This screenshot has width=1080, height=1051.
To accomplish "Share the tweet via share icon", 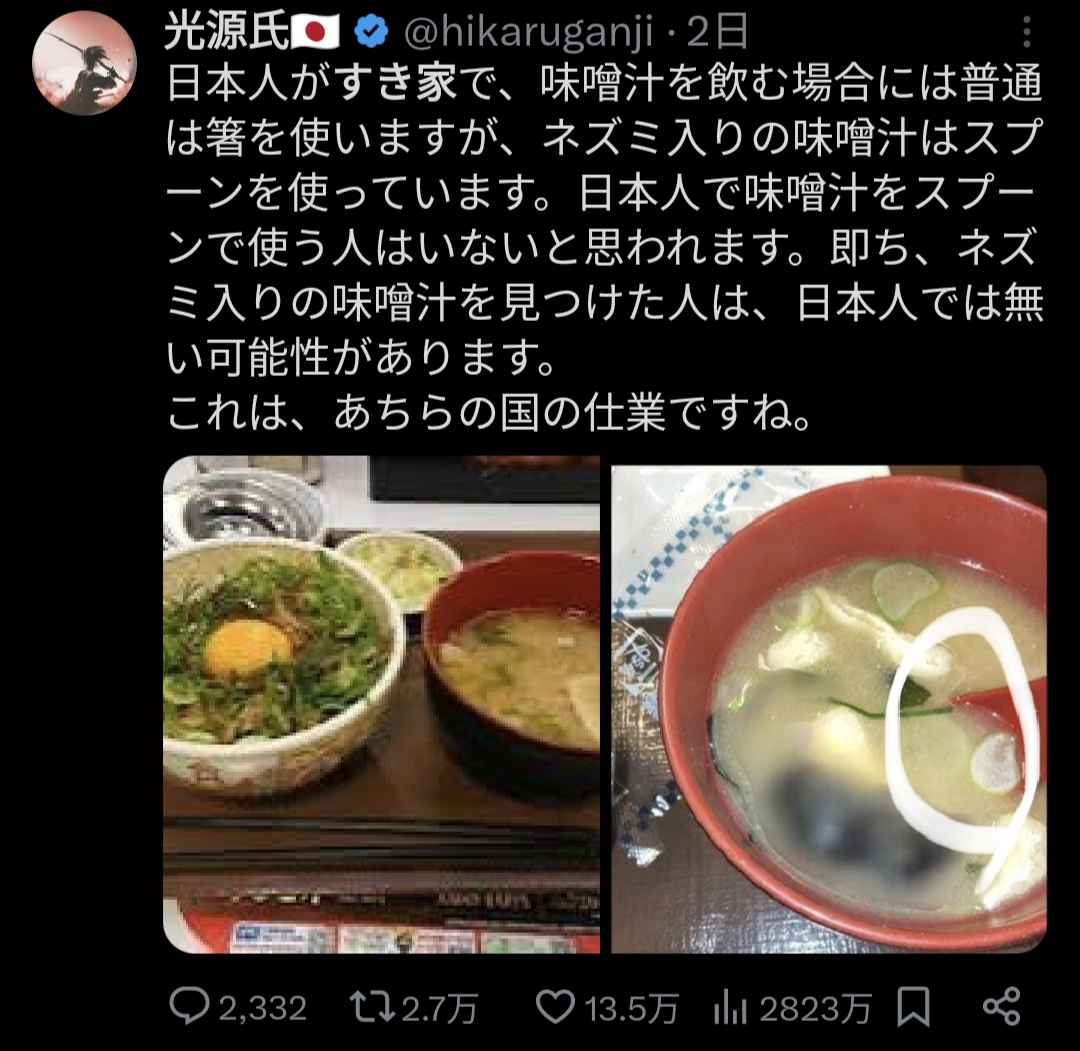I will (1001, 1008).
